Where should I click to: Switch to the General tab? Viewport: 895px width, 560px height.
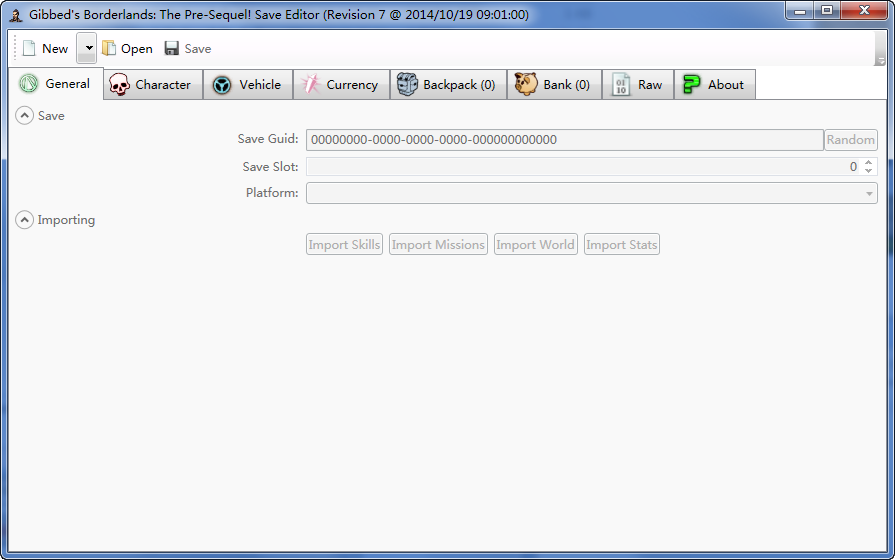click(56, 84)
